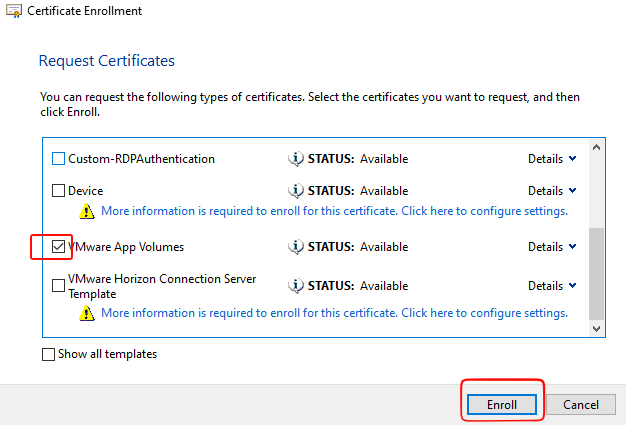This screenshot has height=426, width=626.
Task: Click the Show all templates label
Action: [107, 354]
